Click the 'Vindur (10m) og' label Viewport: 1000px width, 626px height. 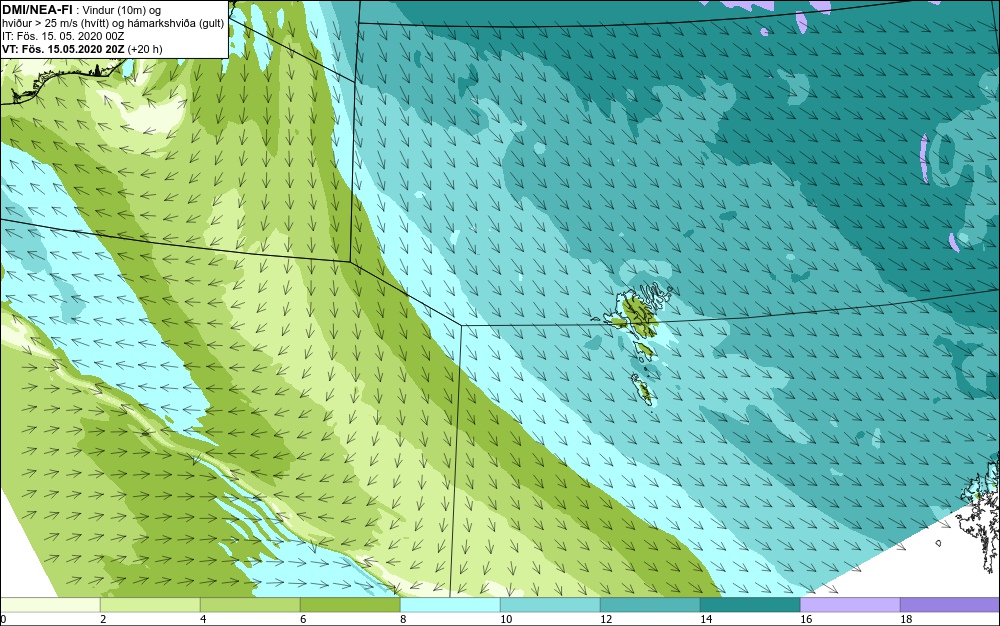click(122, 10)
